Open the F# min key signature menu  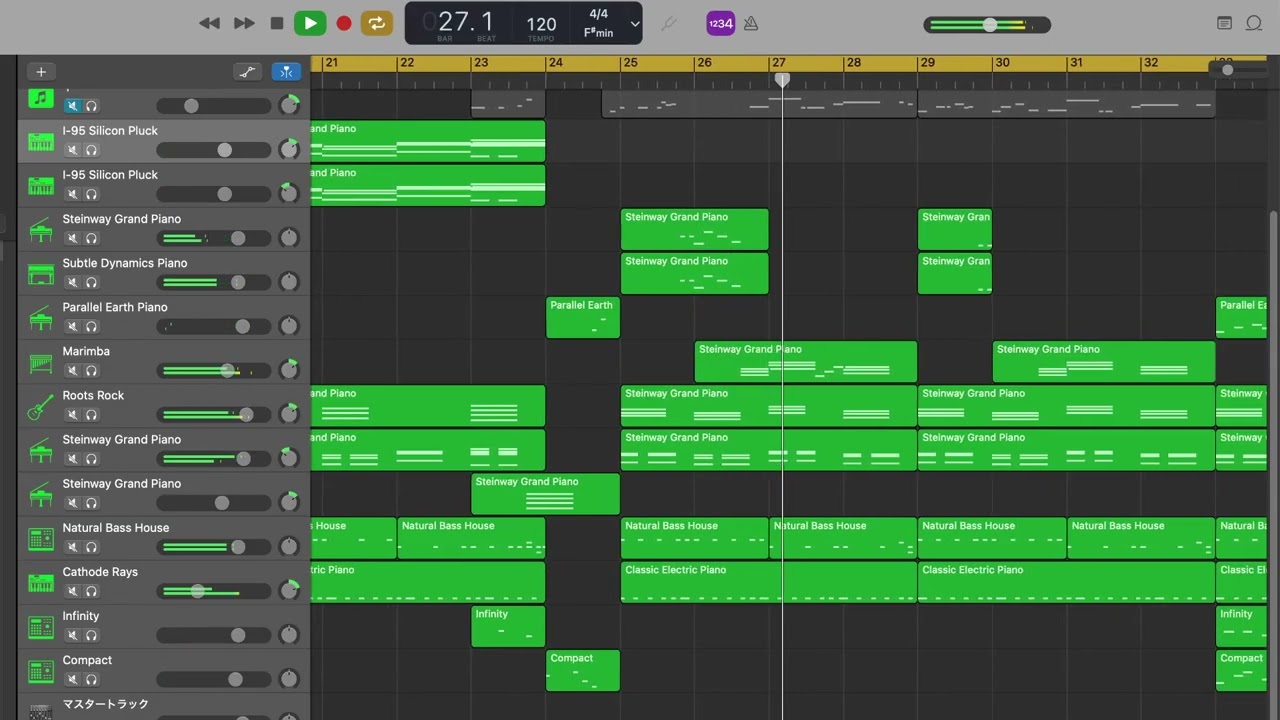point(598,33)
